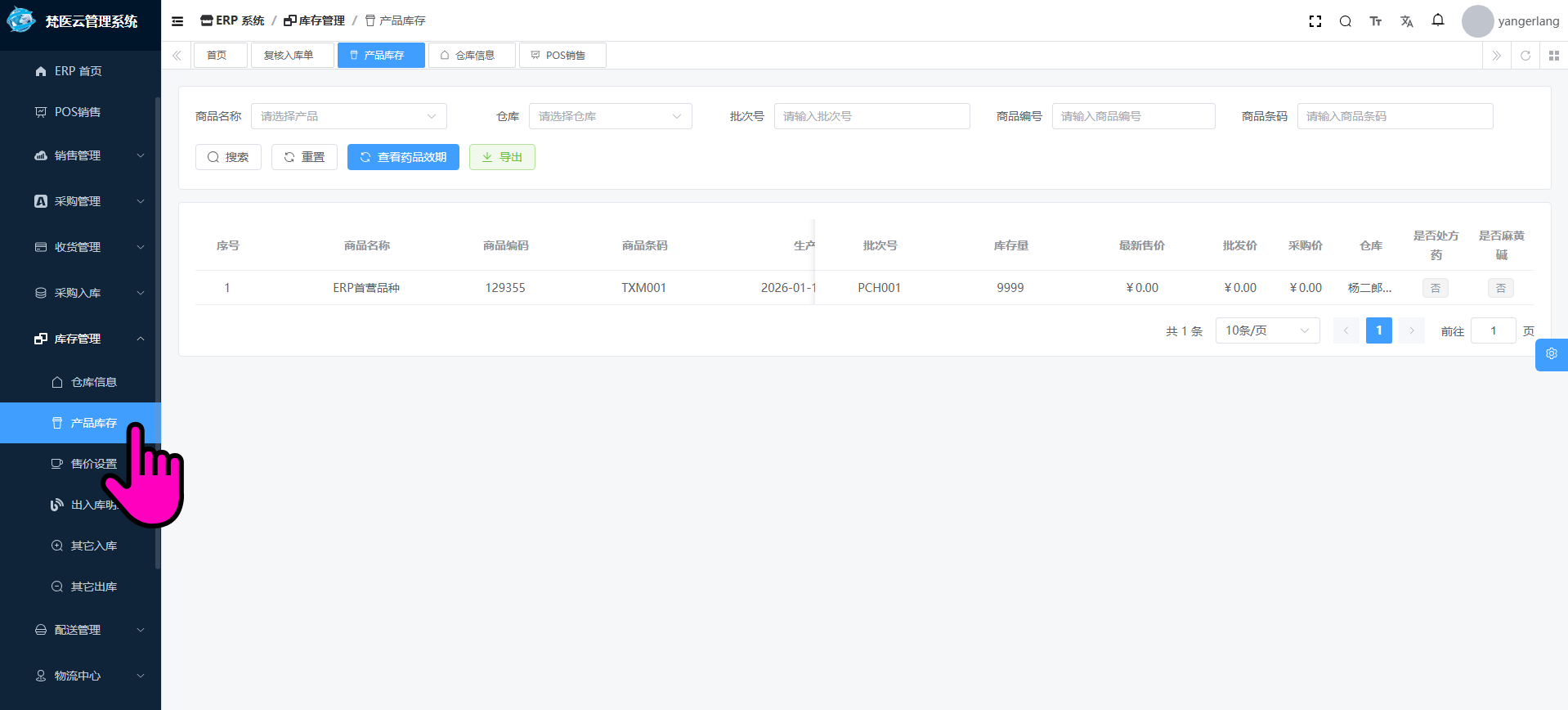
Task: Open 售价设置 in sidebar
Action: coord(93,464)
